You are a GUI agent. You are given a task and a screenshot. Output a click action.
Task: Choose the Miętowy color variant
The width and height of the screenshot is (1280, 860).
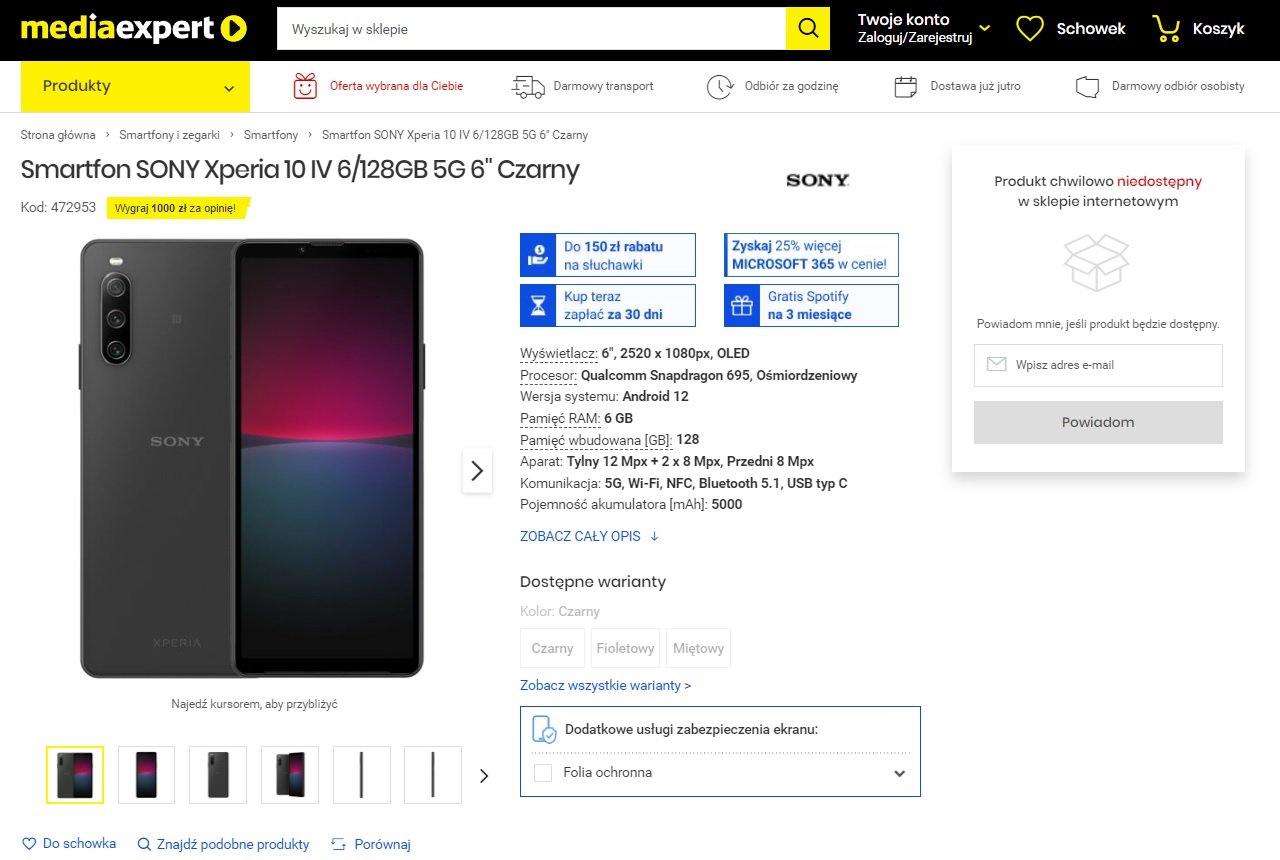click(698, 648)
